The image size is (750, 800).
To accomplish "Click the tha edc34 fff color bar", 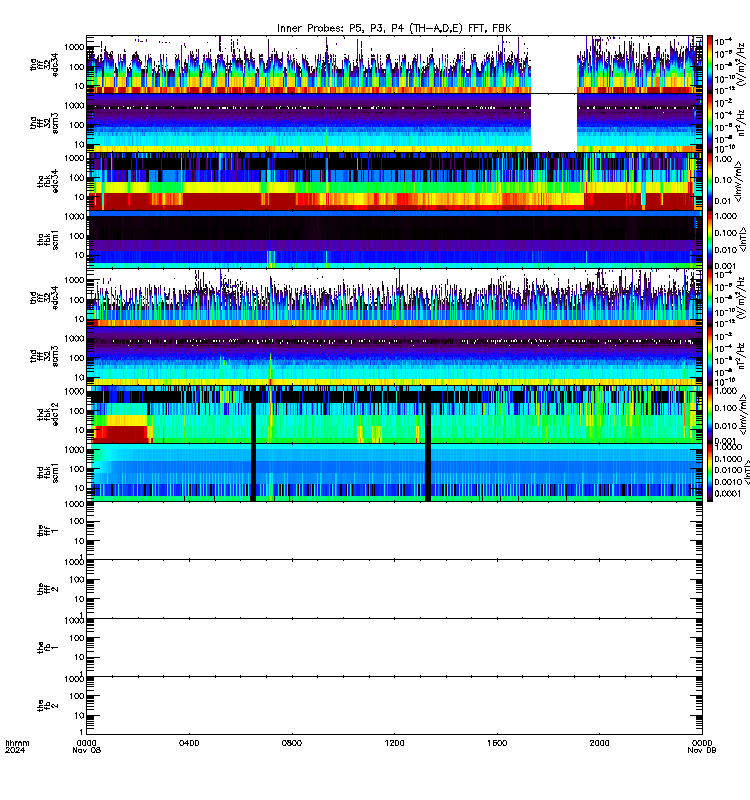I will 710,65.
